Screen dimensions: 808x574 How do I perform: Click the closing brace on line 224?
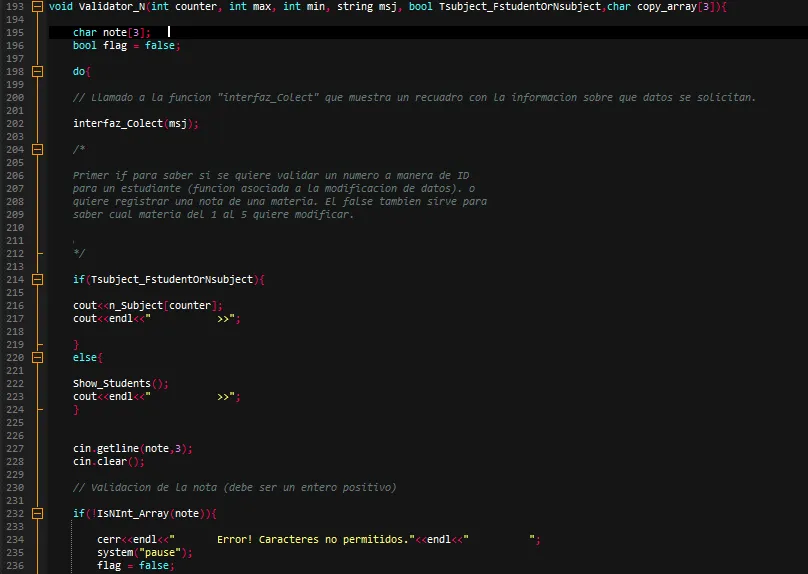pyautogui.click(x=76, y=410)
